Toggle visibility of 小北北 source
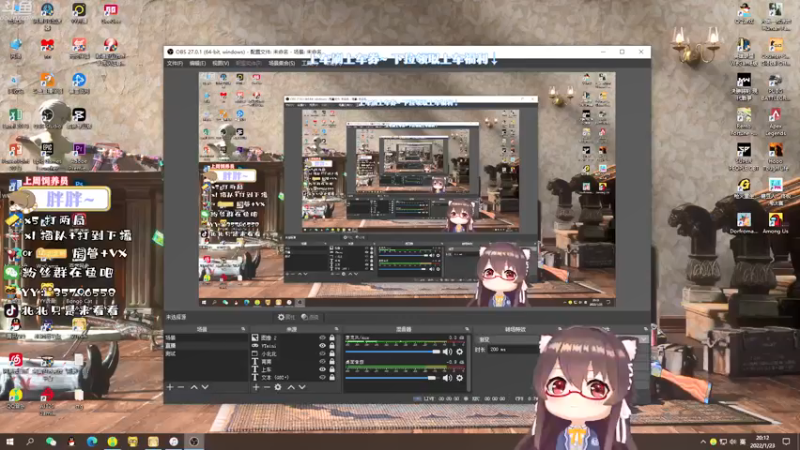Image resolution: width=800 pixels, height=450 pixels. (322, 354)
